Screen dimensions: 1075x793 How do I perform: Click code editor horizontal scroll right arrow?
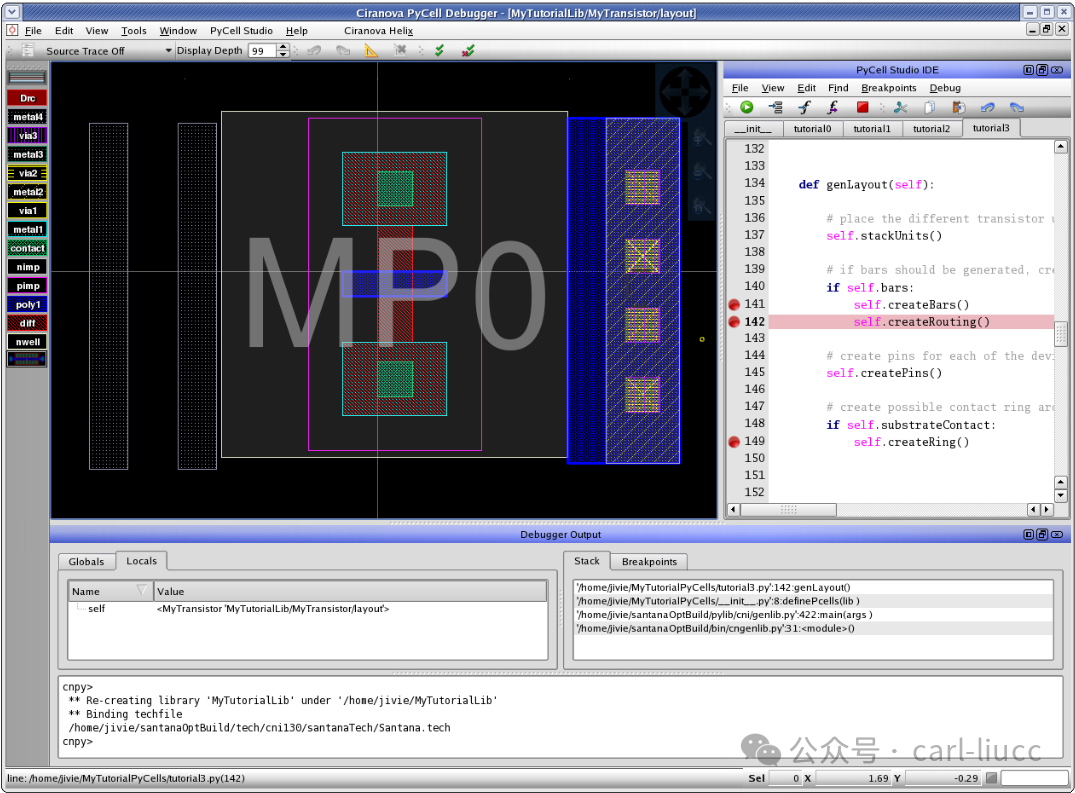[1046, 509]
